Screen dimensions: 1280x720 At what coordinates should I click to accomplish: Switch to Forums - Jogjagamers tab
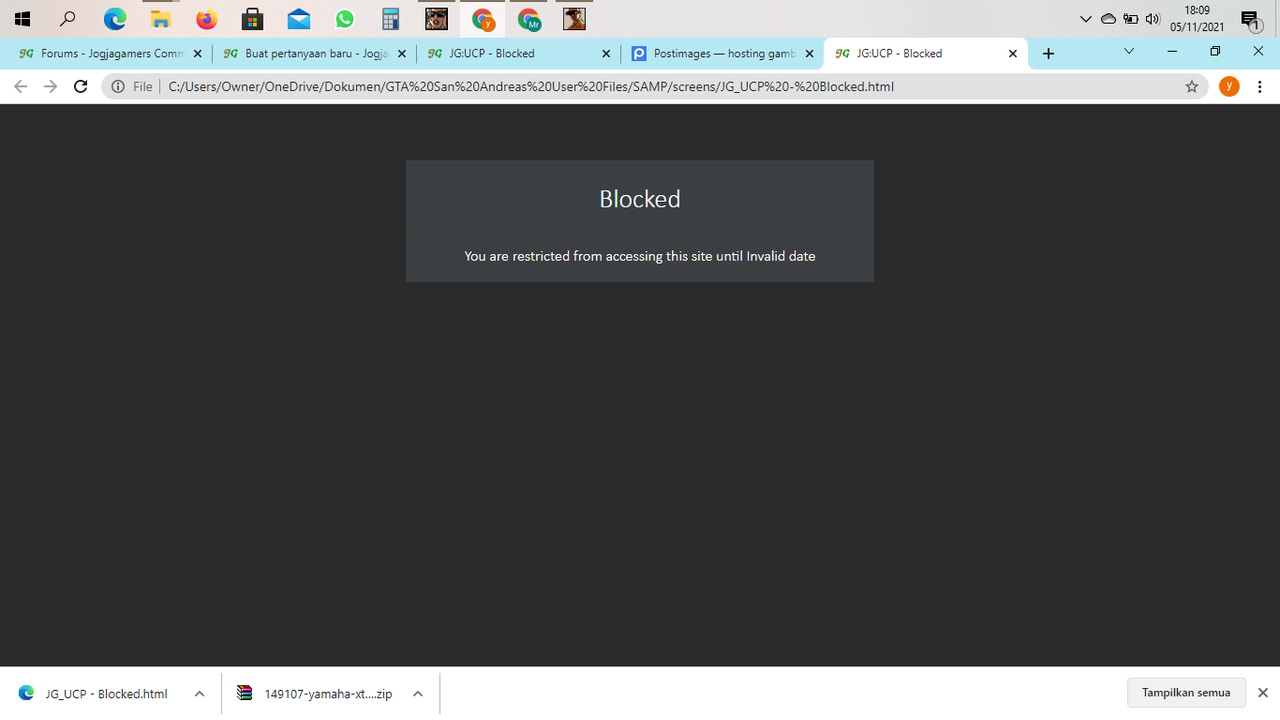[x=111, y=53]
